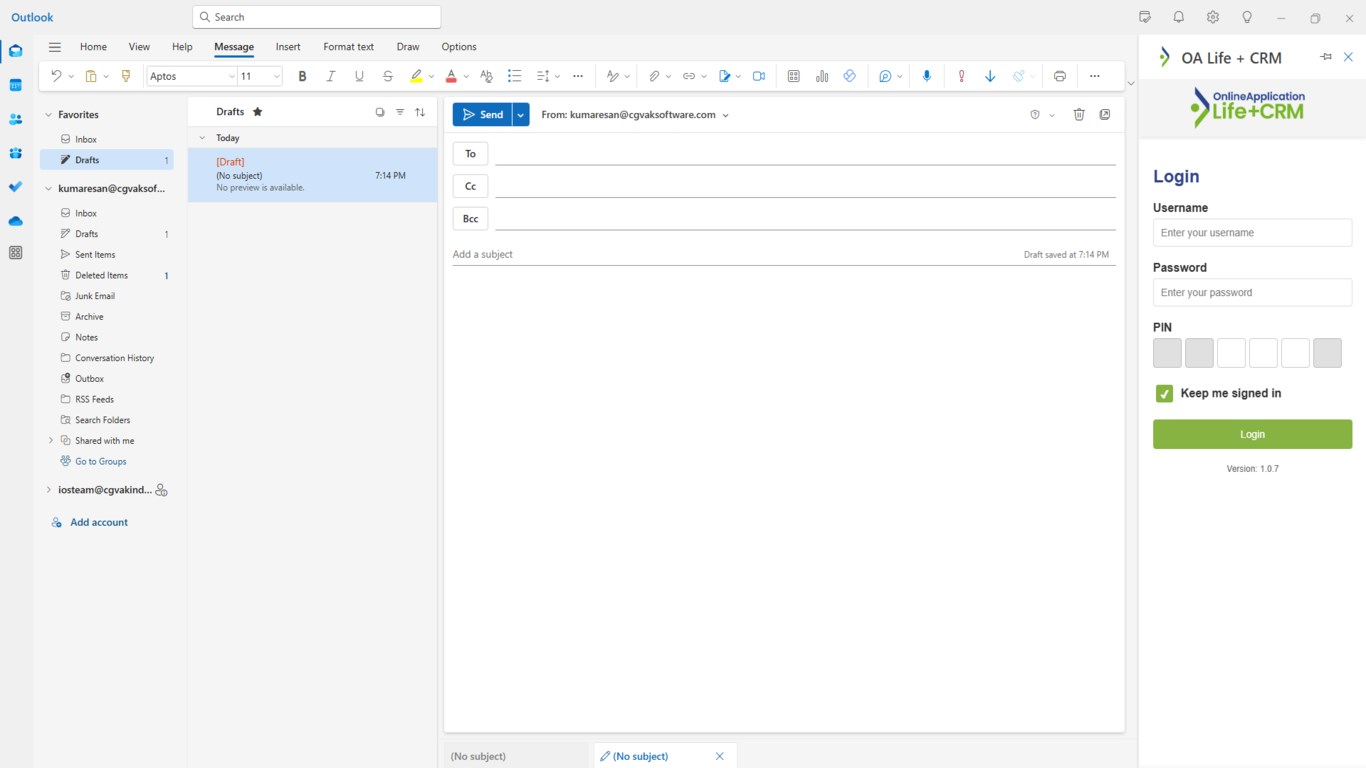Open the Calendar from the left rail
Image resolution: width=1366 pixels, height=768 pixels.
[15, 85]
